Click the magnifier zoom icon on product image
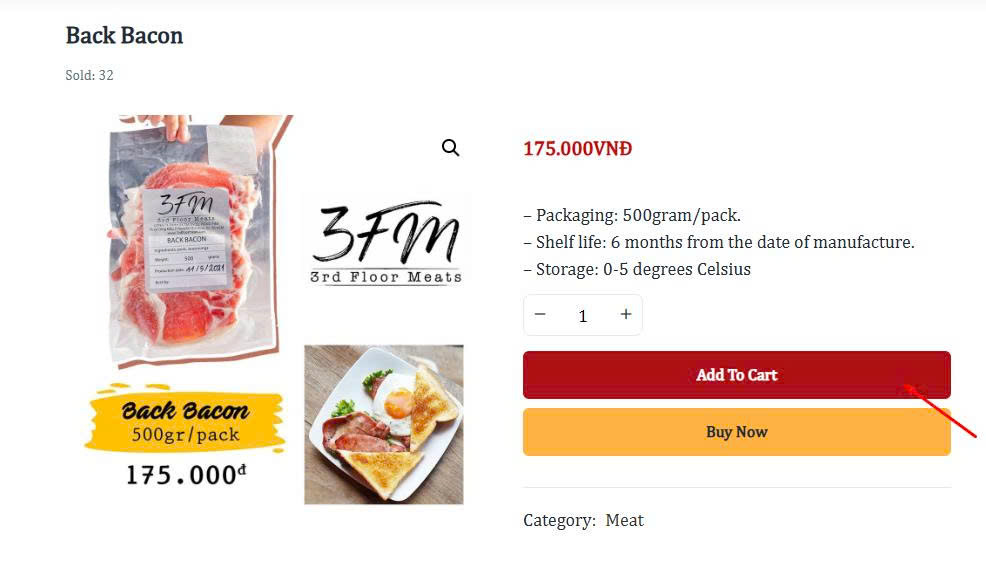Image resolution: width=986 pixels, height=567 pixels. (x=450, y=148)
